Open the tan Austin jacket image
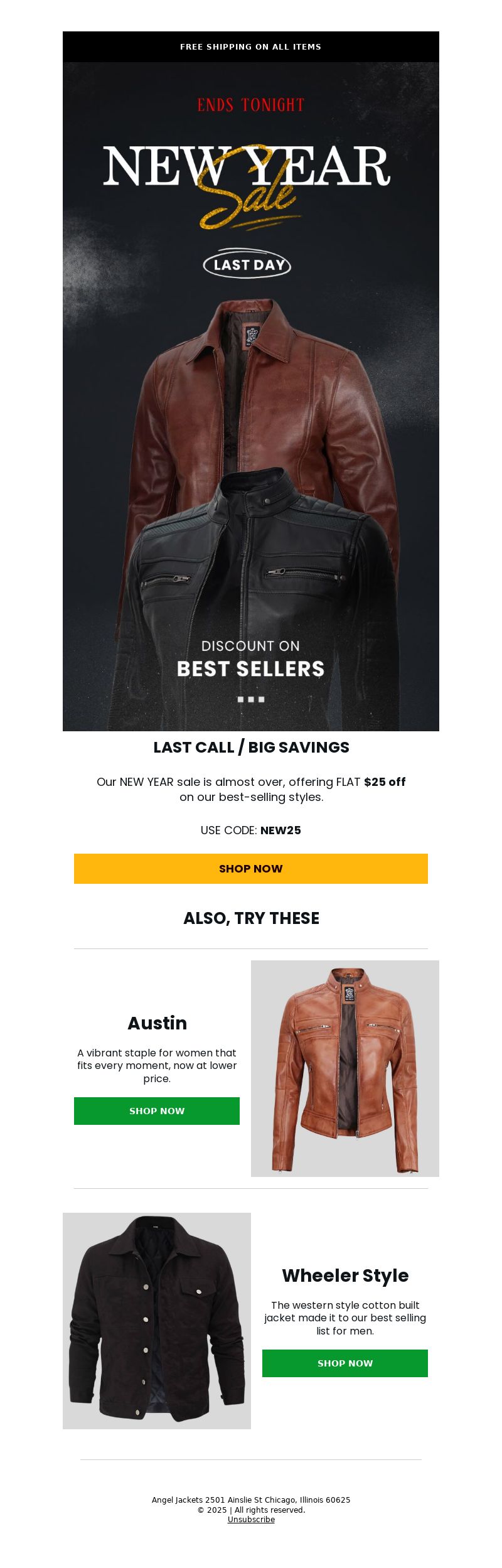 coord(345,1068)
